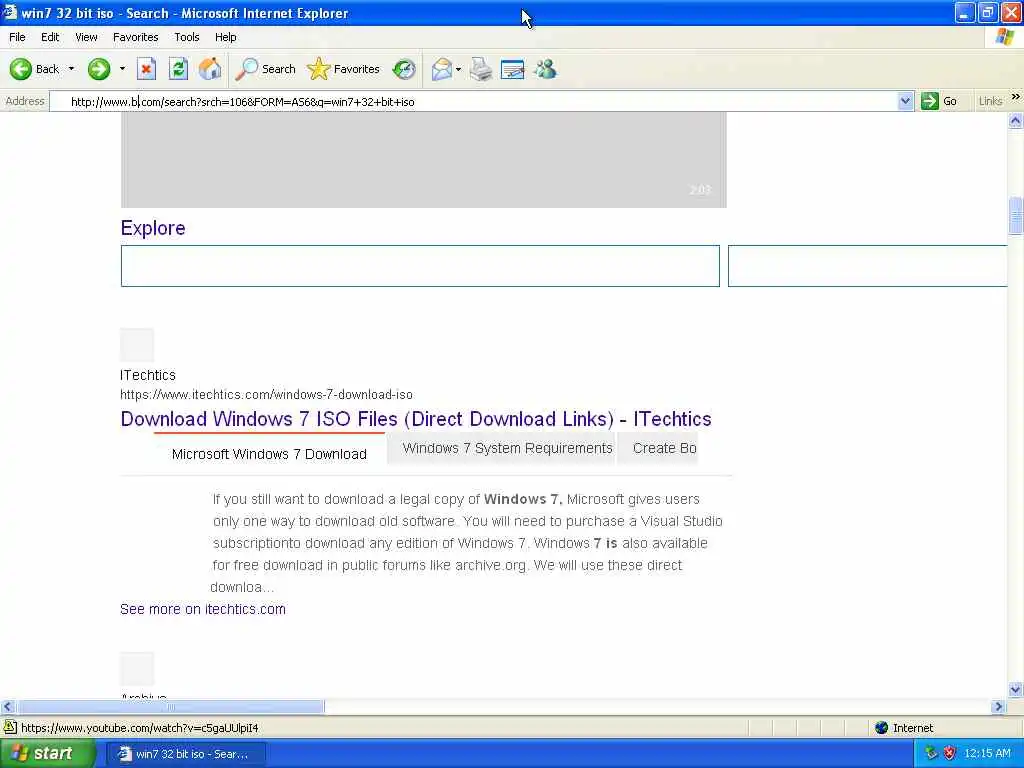
Task: Click the horizontal scrollbar right arrow
Action: 998,707
